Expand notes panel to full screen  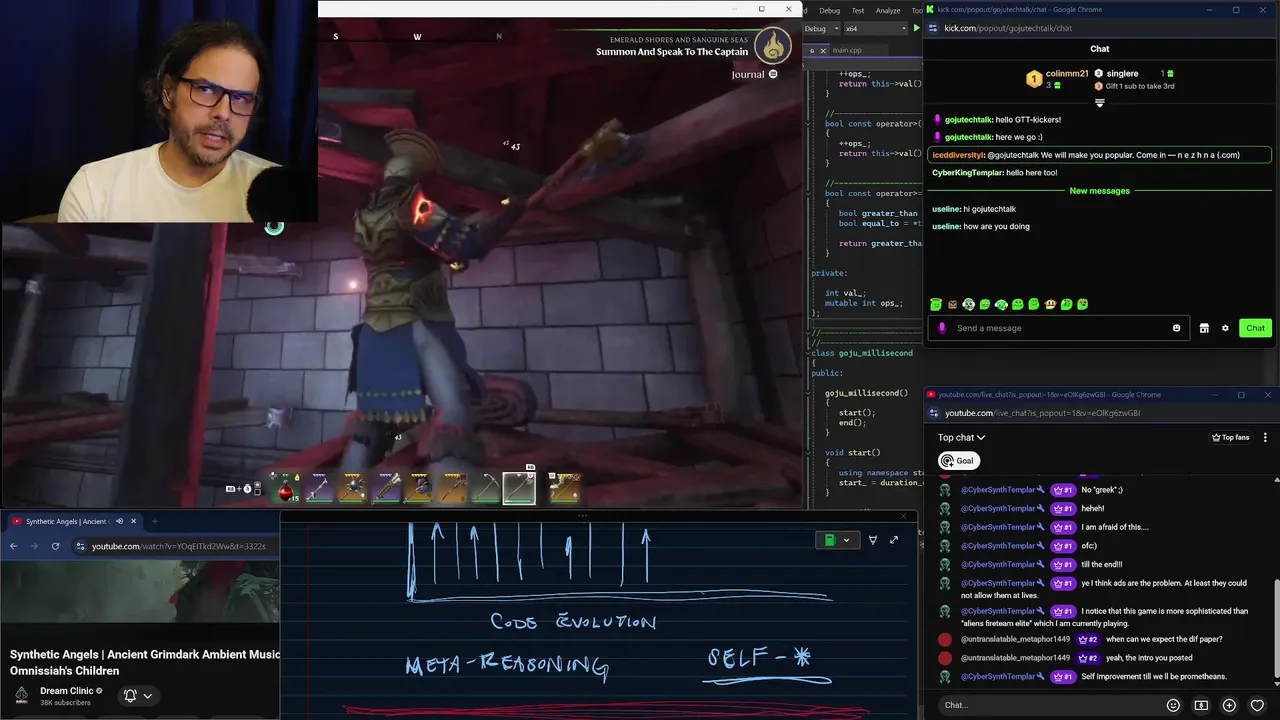[x=894, y=540]
